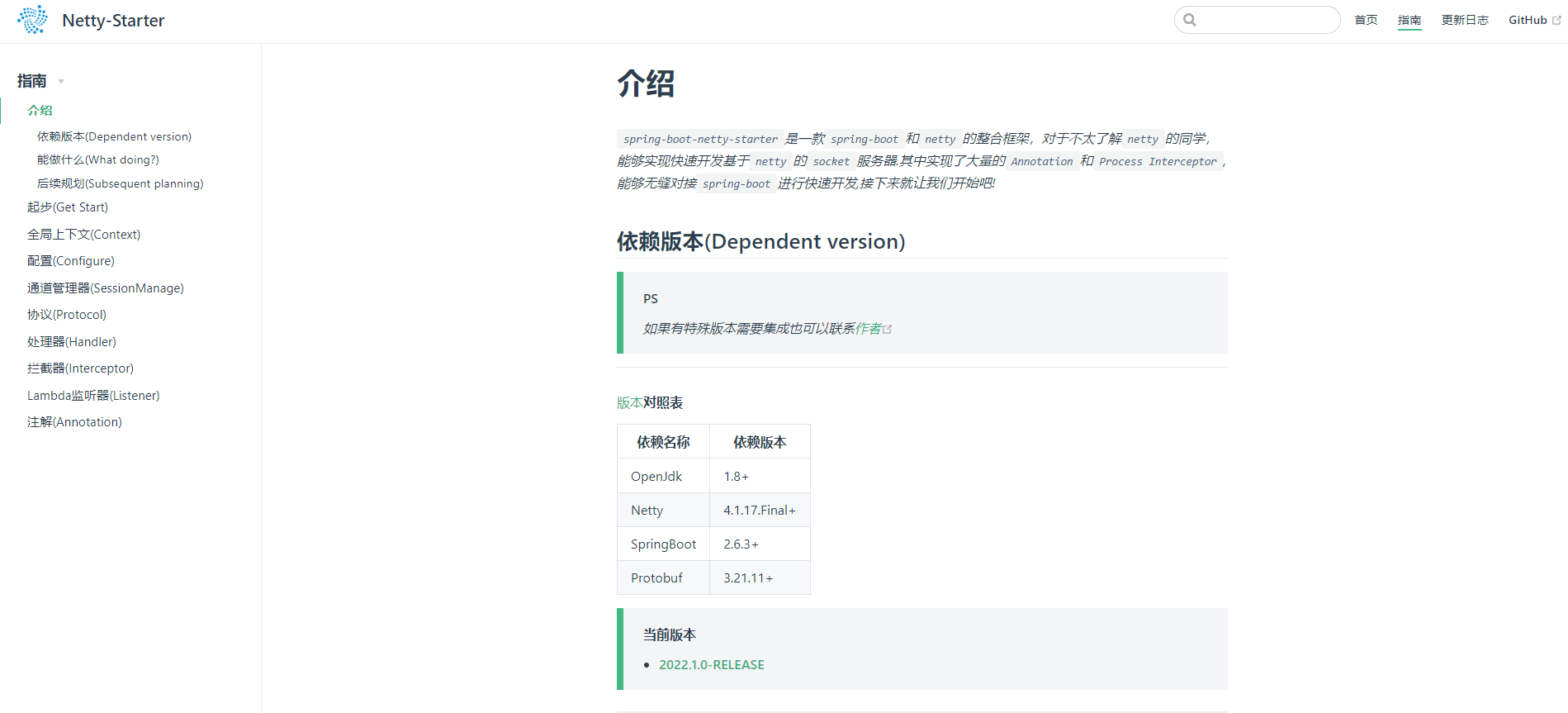Open 处理器(Handler) page

click(x=72, y=342)
